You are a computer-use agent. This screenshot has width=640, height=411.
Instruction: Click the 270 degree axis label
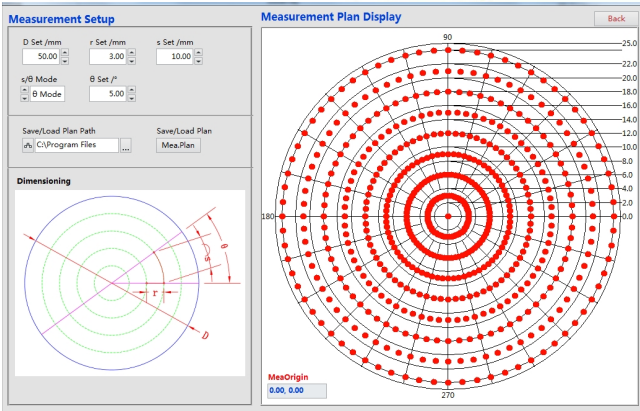(448, 395)
